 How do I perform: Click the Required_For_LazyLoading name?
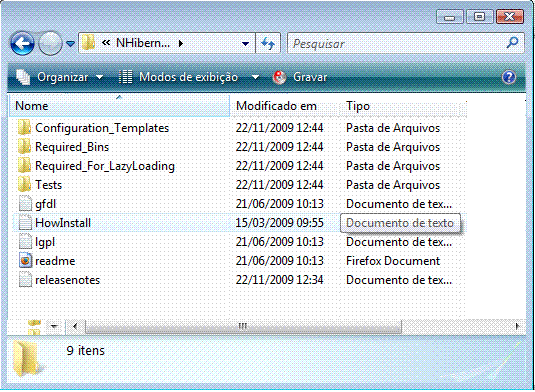click(x=105, y=166)
